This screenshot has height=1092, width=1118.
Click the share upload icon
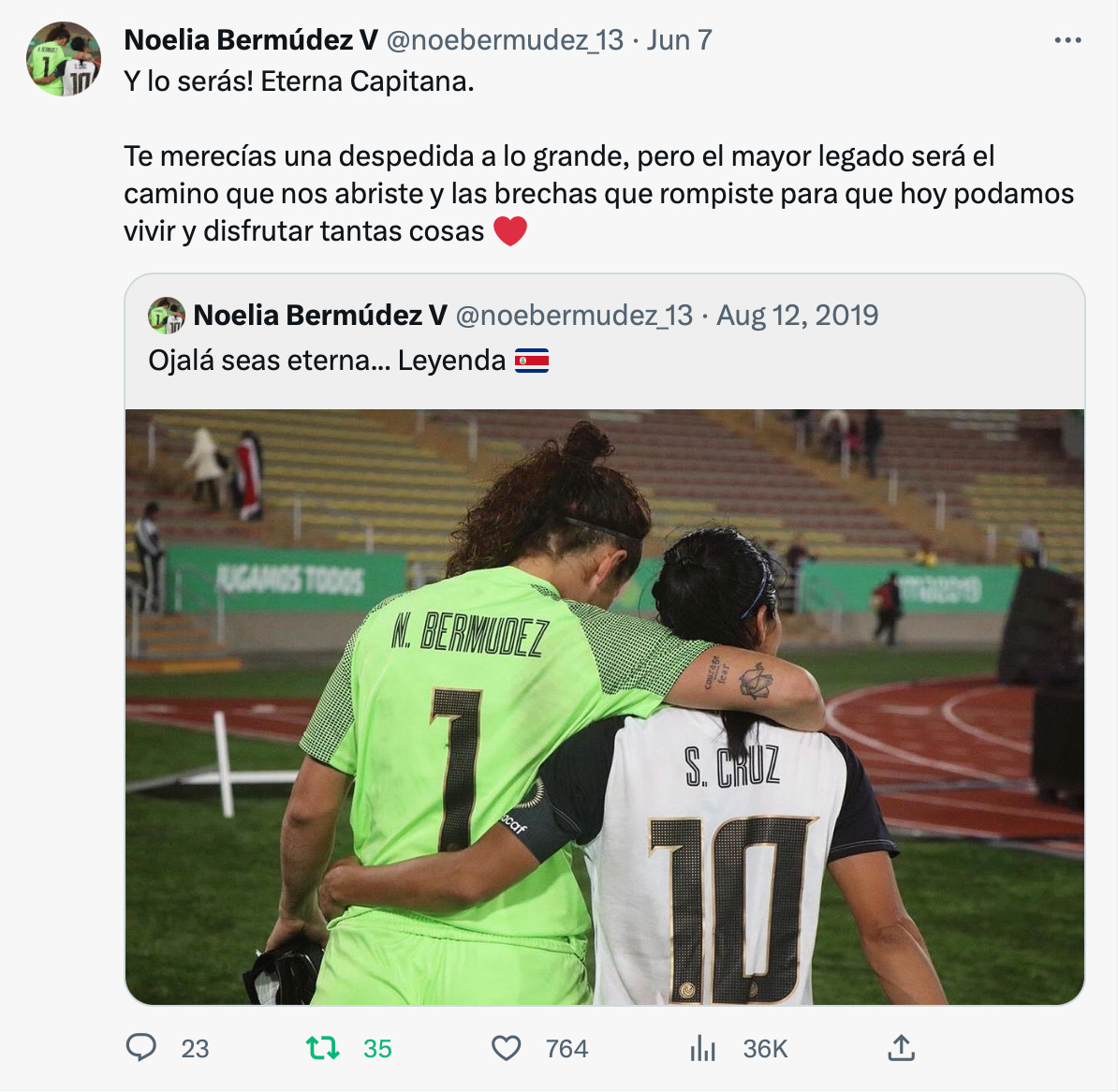[x=902, y=1048]
